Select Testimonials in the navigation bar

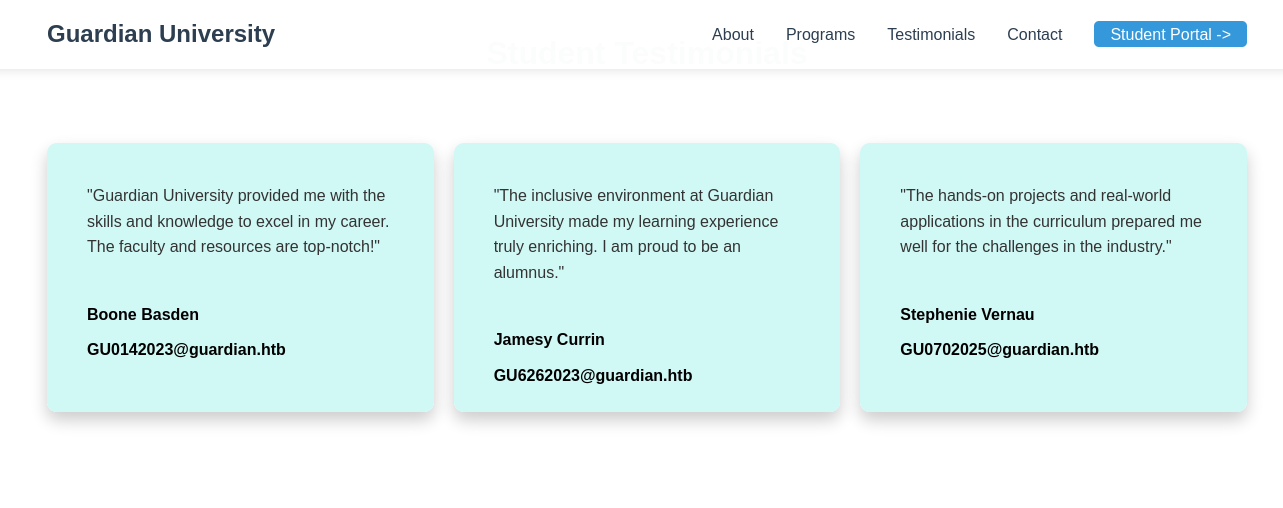point(931,35)
